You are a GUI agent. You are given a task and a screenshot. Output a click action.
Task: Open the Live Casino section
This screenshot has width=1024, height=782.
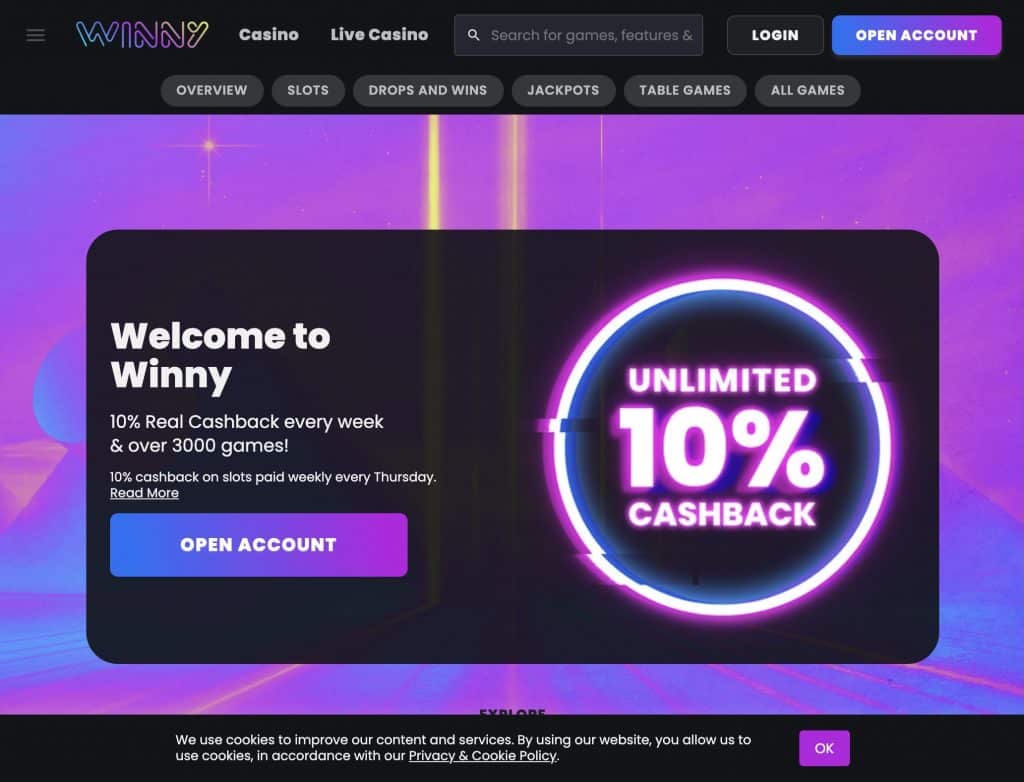(379, 35)
